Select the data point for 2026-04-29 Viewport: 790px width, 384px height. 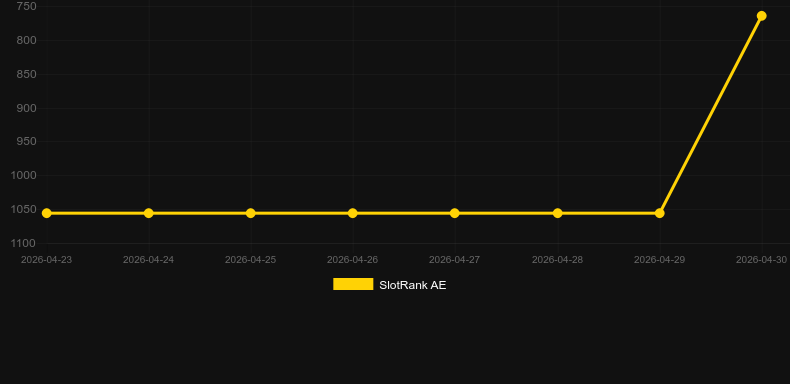[660, 213]
